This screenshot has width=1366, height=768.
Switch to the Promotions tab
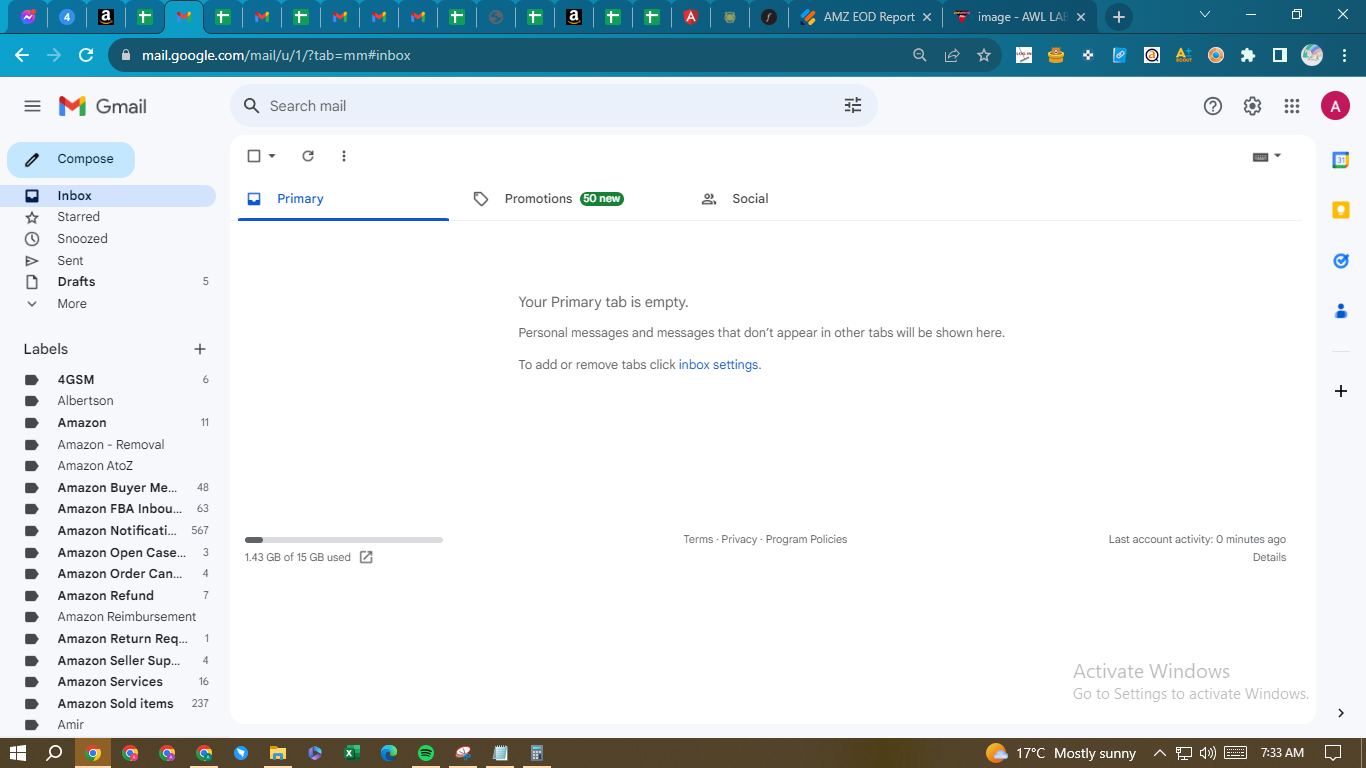pos(564,199)
